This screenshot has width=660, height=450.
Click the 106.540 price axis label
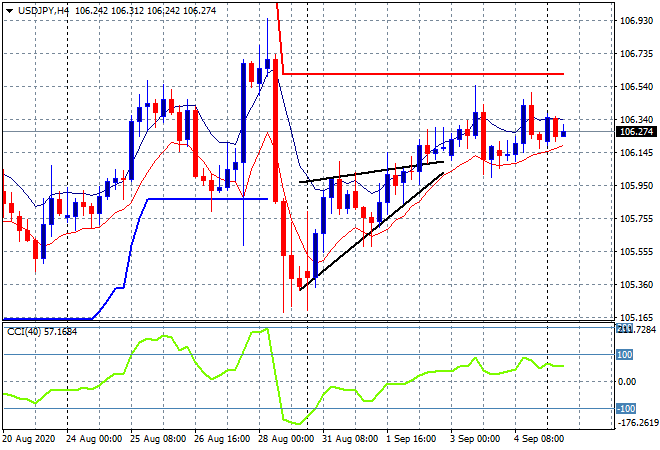point(636,86)
